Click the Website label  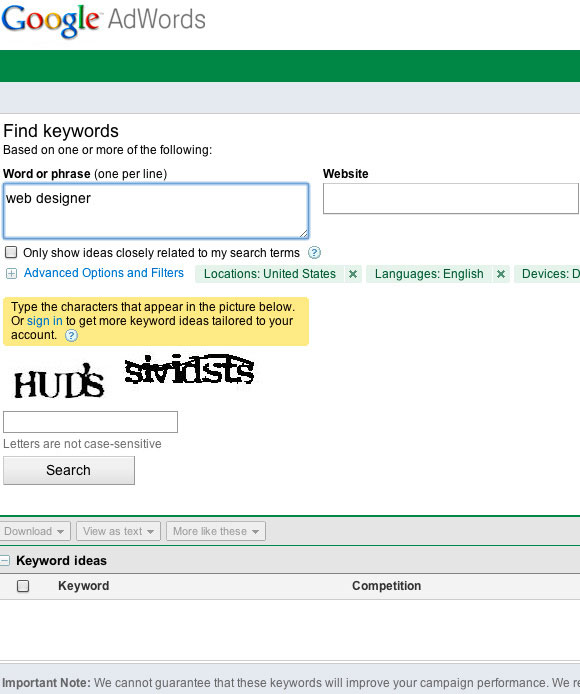346,174
